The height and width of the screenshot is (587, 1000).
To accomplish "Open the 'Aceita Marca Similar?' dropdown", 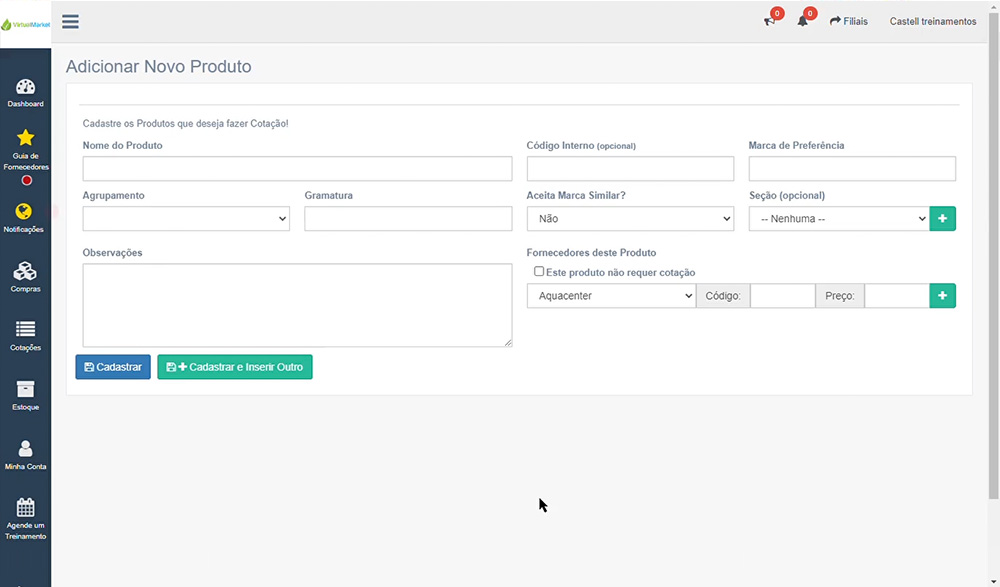I will (x=630, y=219).
